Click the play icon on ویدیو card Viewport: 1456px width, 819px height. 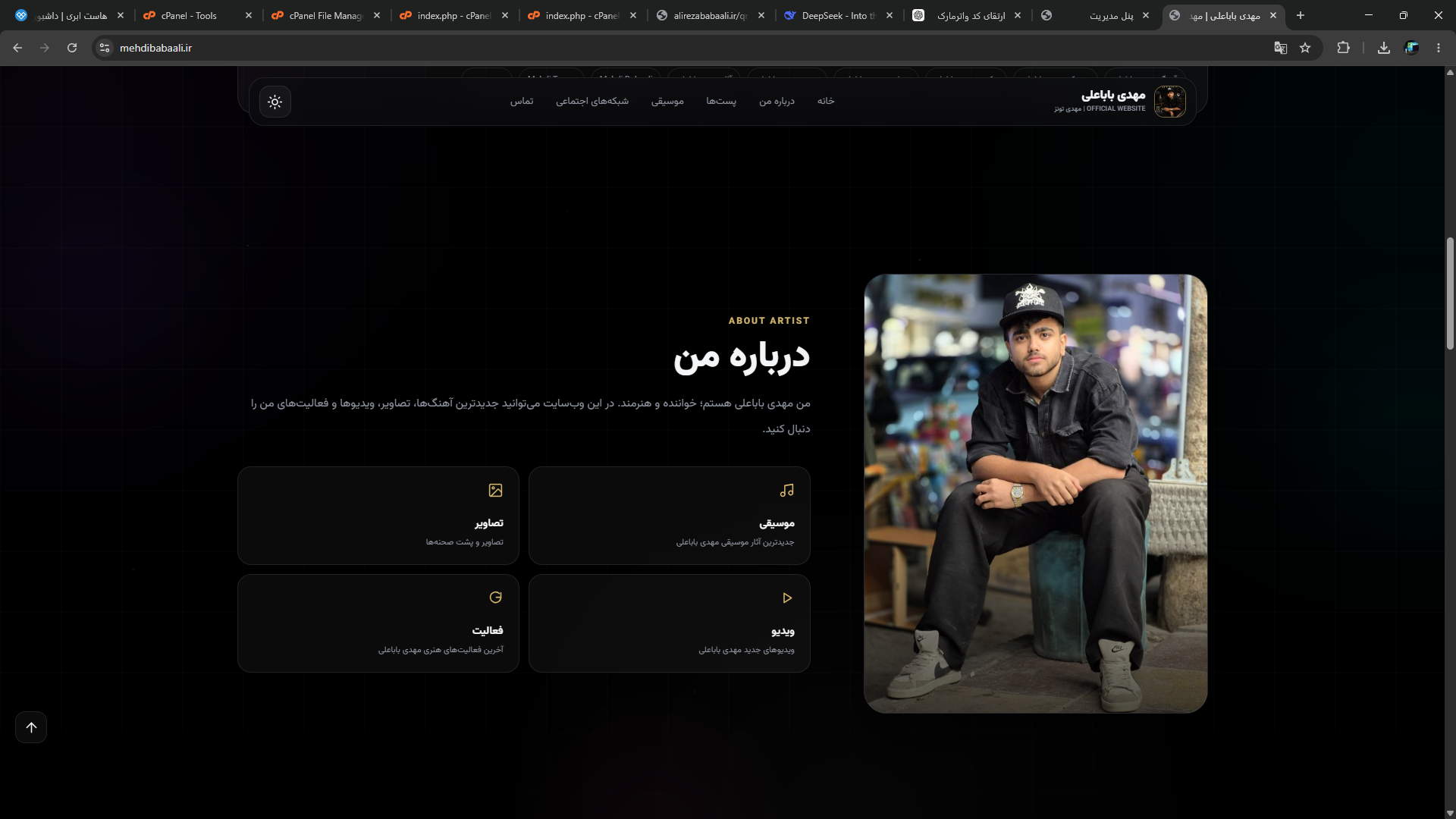pos(787,598)
